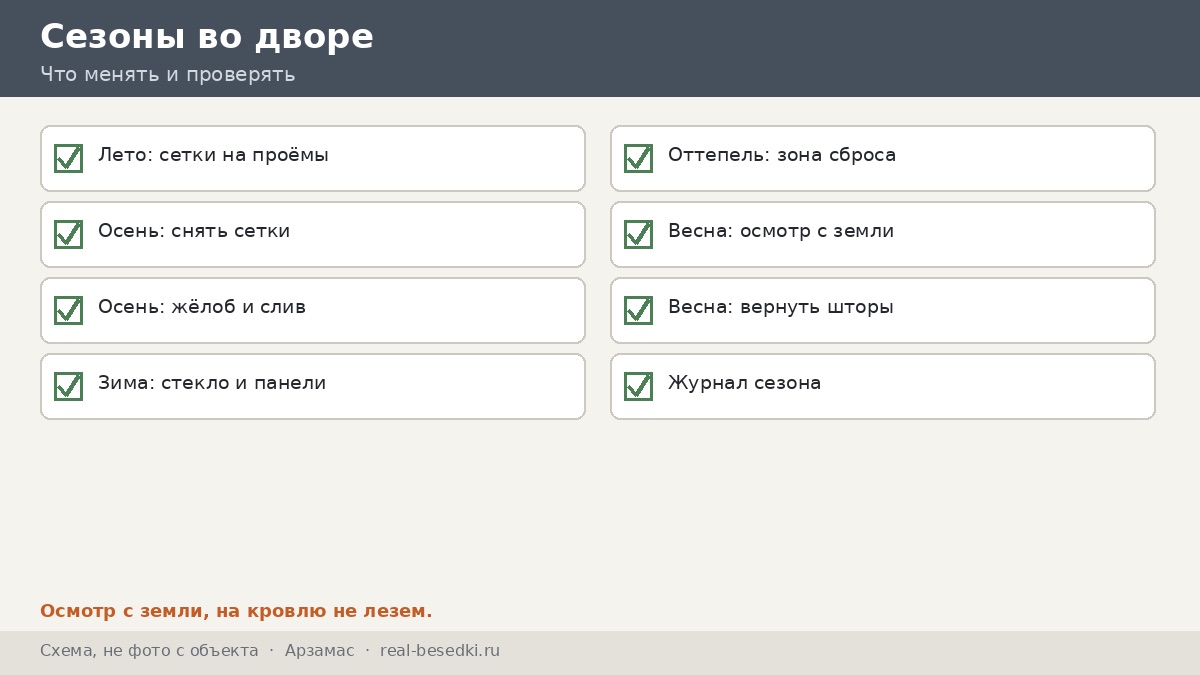
Task: Toggle the Весна: вернуть шторы checkbox
Action: [x=638, y=310]
